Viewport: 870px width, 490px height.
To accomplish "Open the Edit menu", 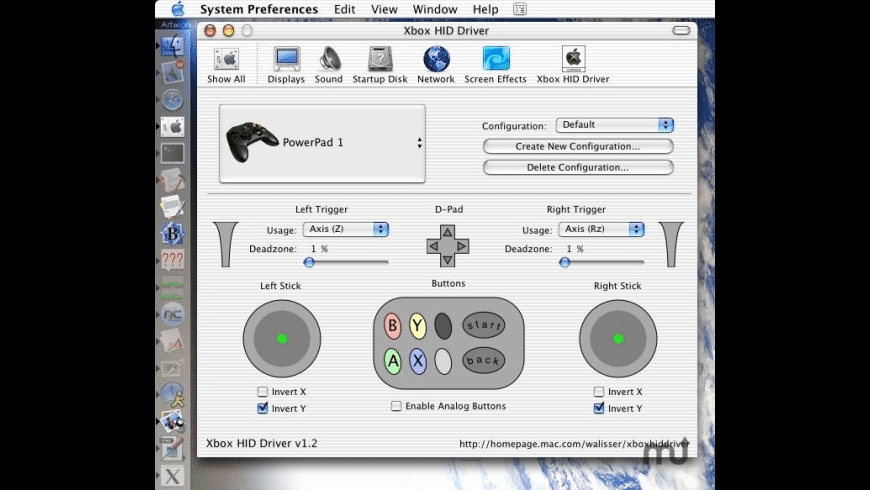I will pos(344,9).
